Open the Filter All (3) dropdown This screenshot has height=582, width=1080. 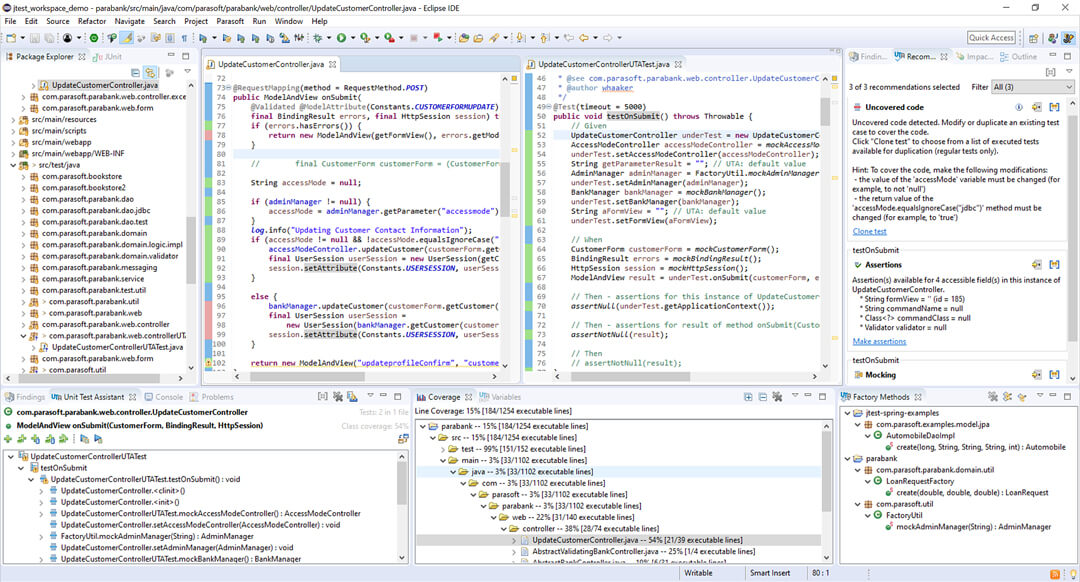pyautogui.click(x=1032, y=87)
